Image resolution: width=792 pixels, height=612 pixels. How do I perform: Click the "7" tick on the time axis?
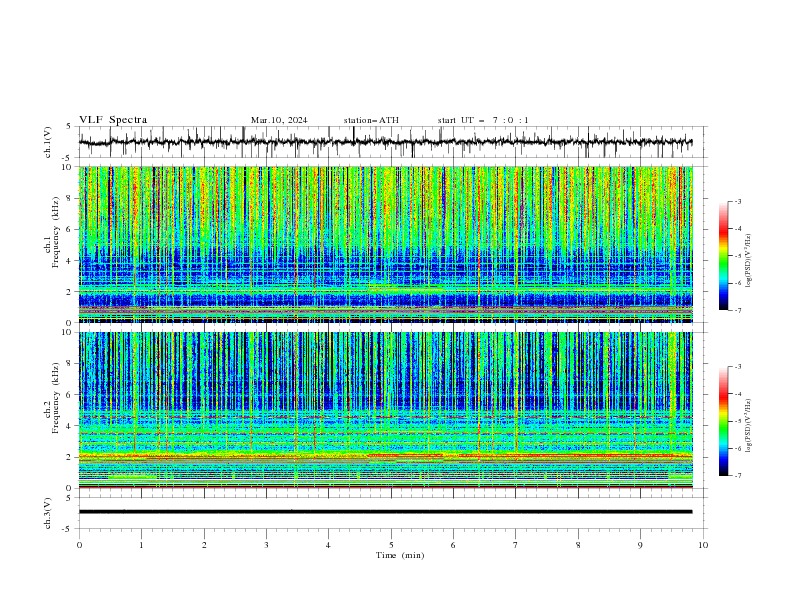click(516, 545)
